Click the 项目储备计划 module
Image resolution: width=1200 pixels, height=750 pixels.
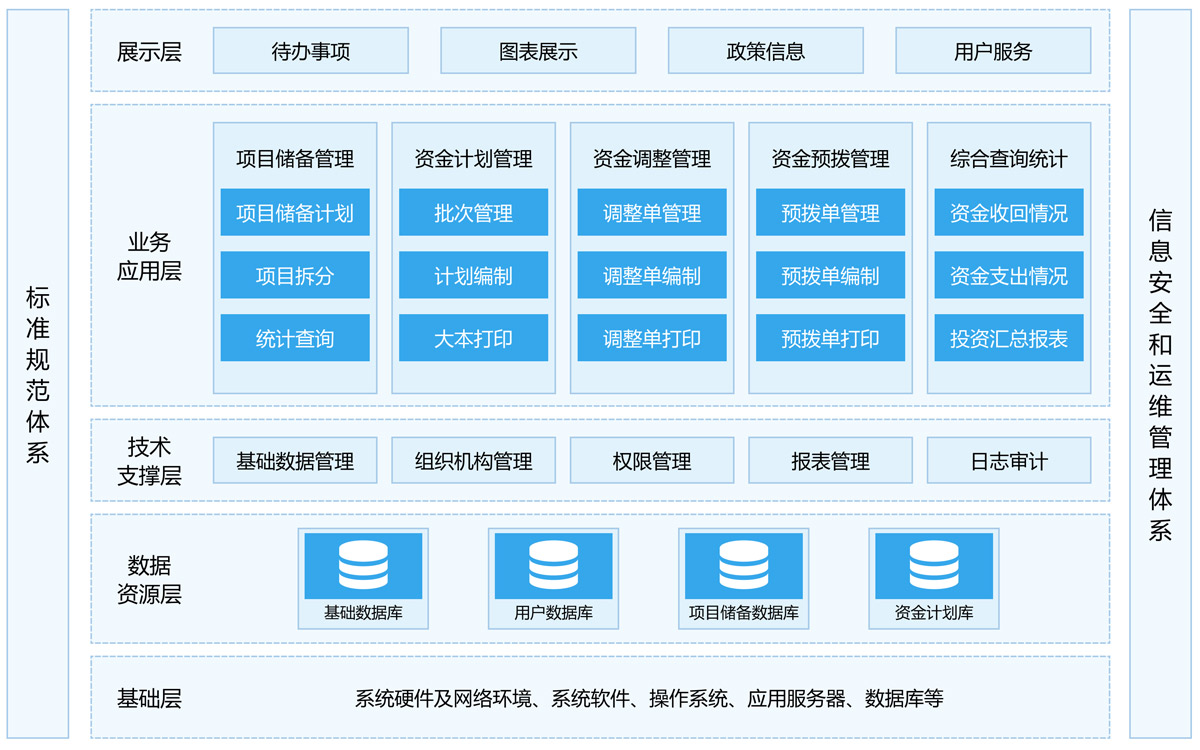295,213
